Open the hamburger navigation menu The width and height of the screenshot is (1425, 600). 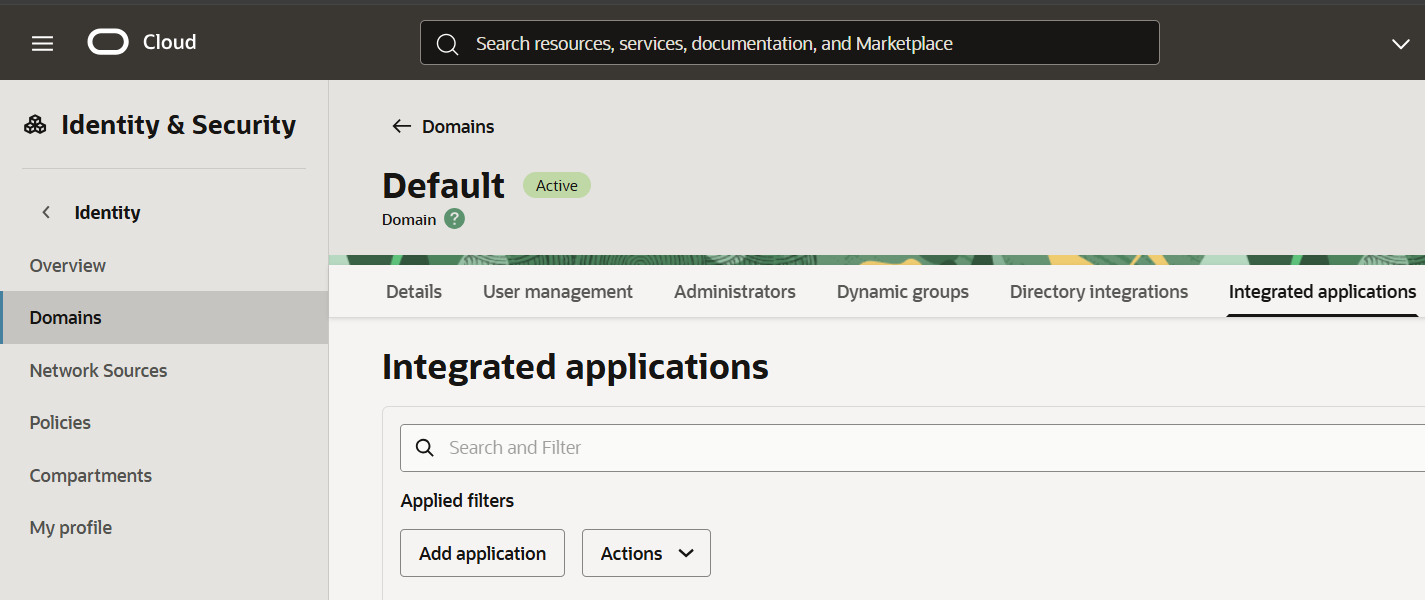(42, 43)
